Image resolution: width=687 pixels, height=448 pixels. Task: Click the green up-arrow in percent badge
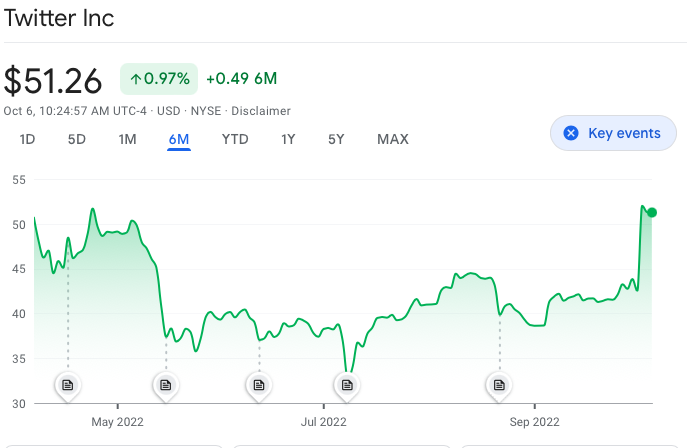[135, 79]
